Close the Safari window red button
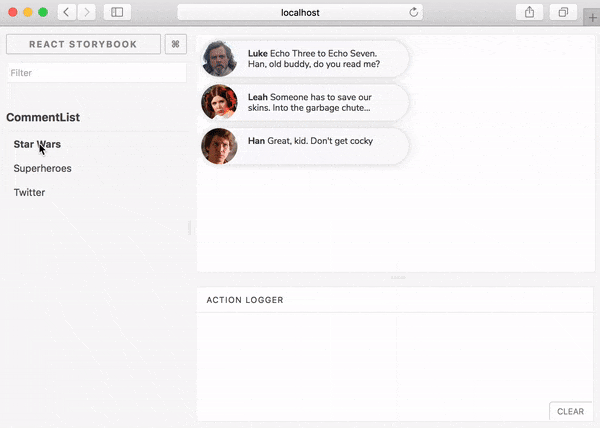 pyautogui.click(x=13, y=12)
